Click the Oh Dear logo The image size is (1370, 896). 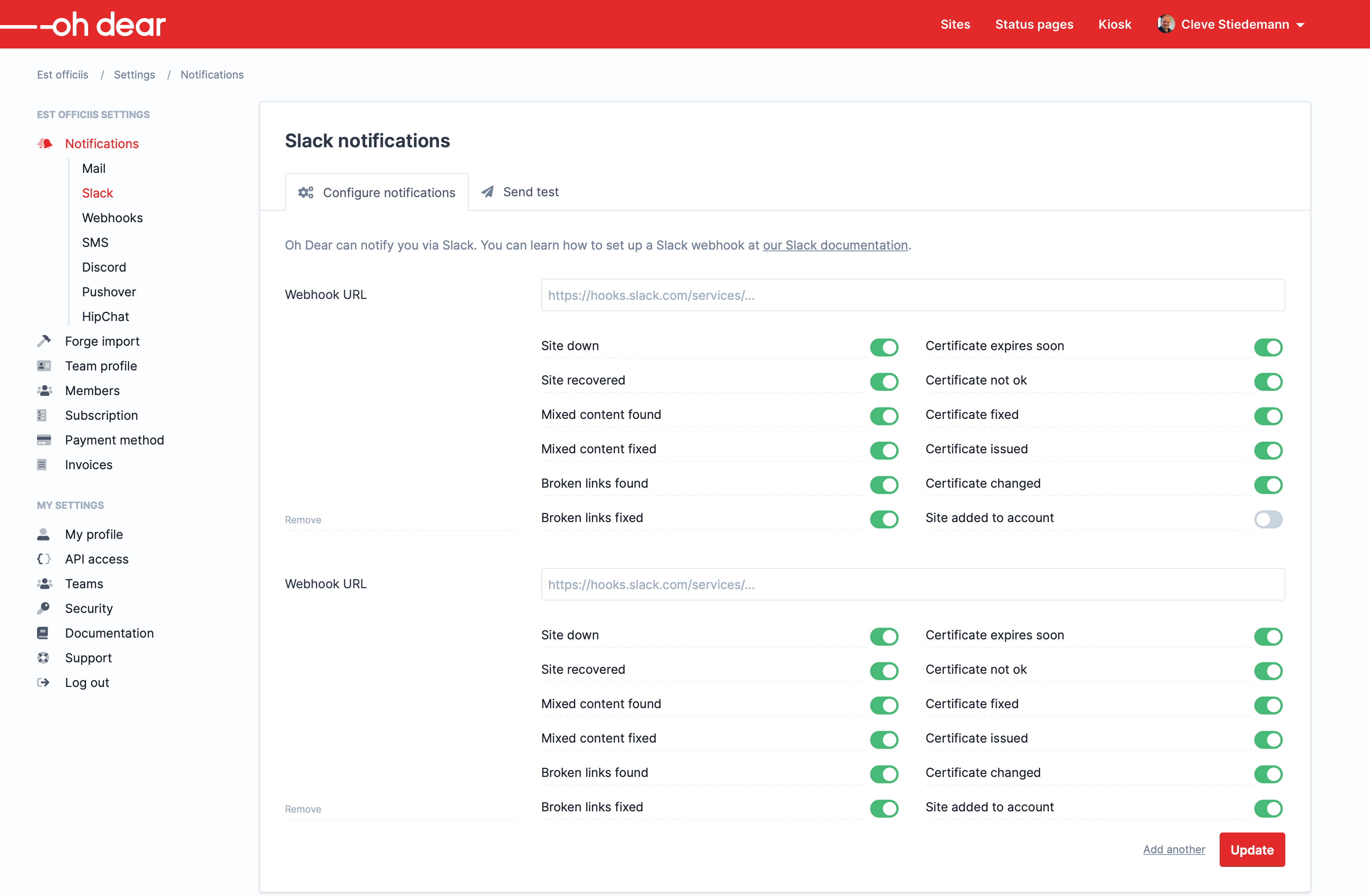83,24
